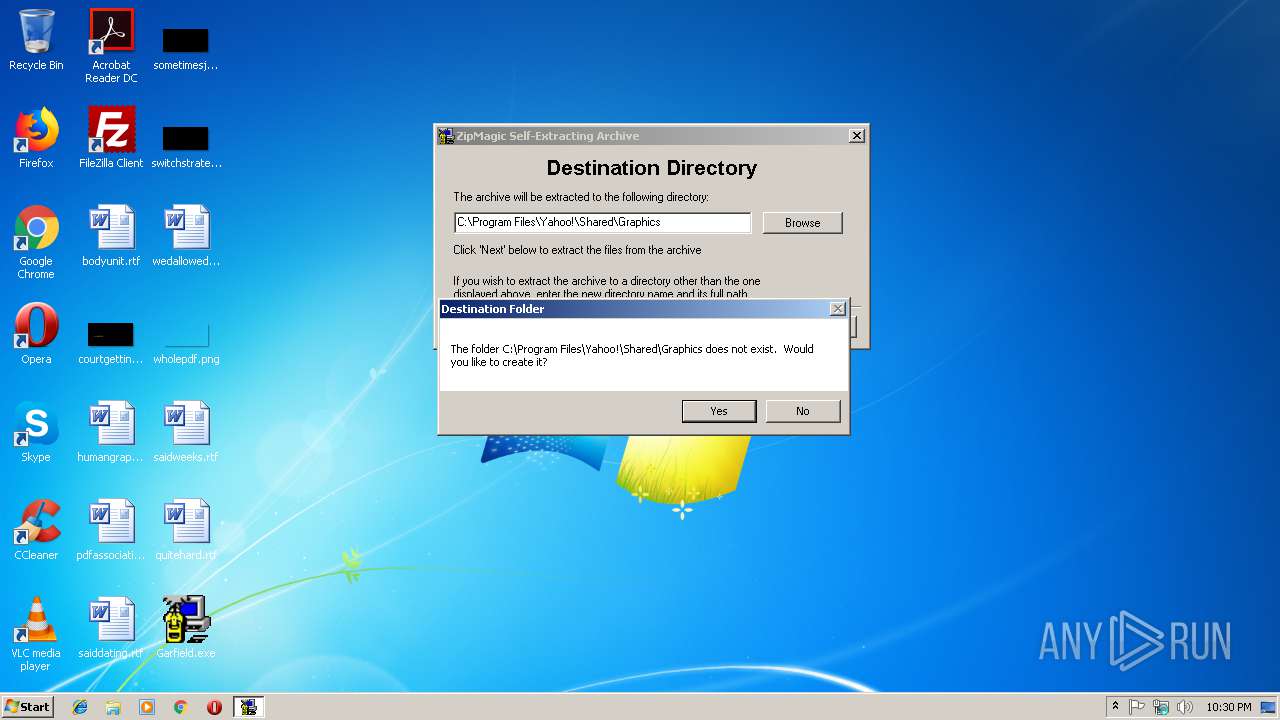This screenshot has height=720, width=1280.
Task: Open Opera from the taskbar
Action: tap(214, 707)
